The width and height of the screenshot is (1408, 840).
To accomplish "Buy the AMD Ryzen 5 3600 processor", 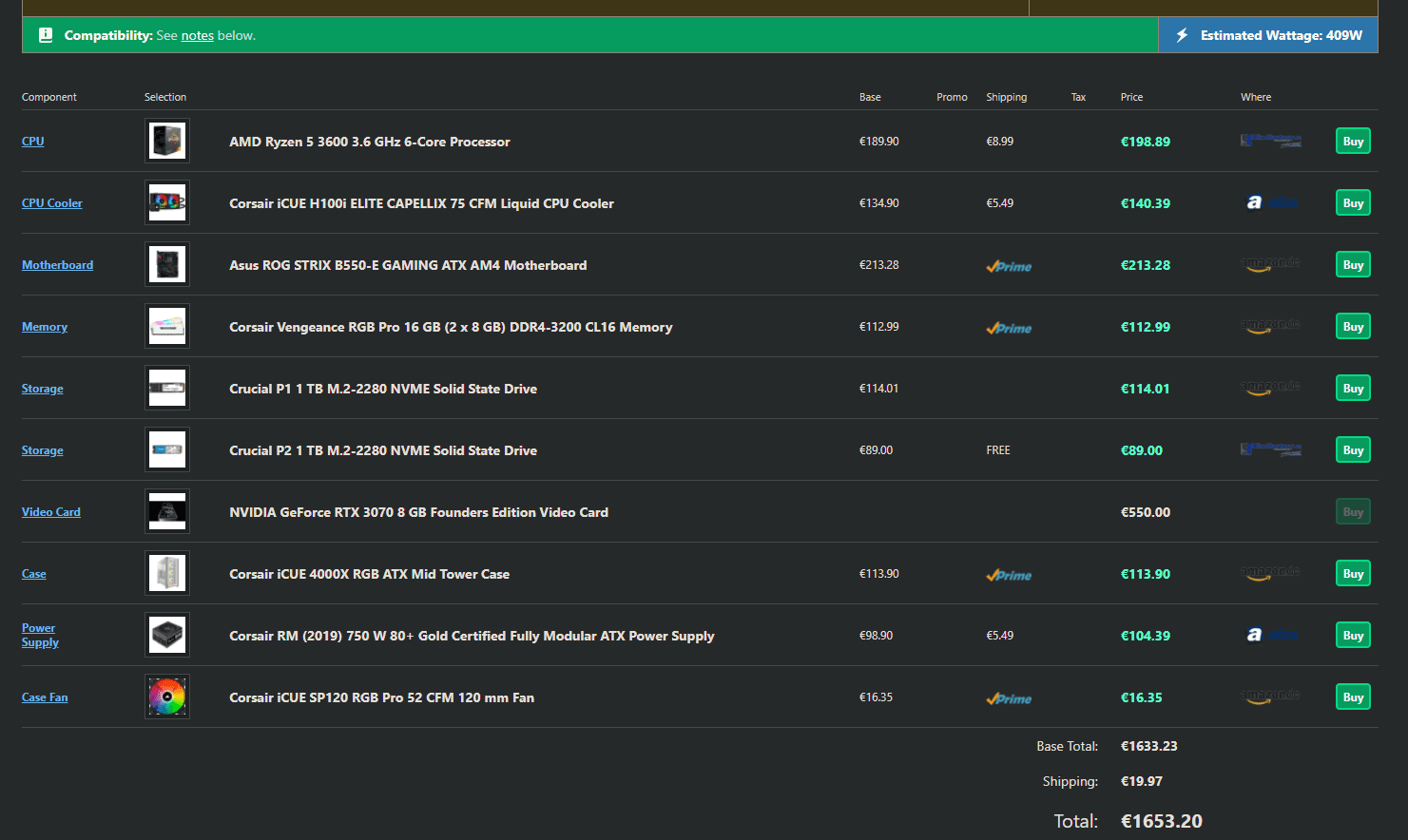I will tap(1353, 141).
